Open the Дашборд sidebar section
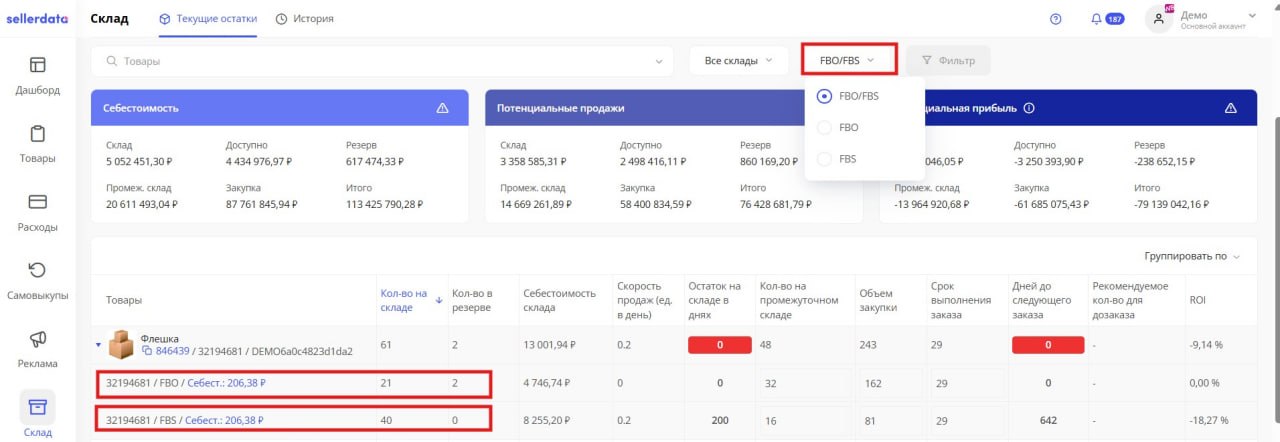1280x442 pixels. coord(37,76)
